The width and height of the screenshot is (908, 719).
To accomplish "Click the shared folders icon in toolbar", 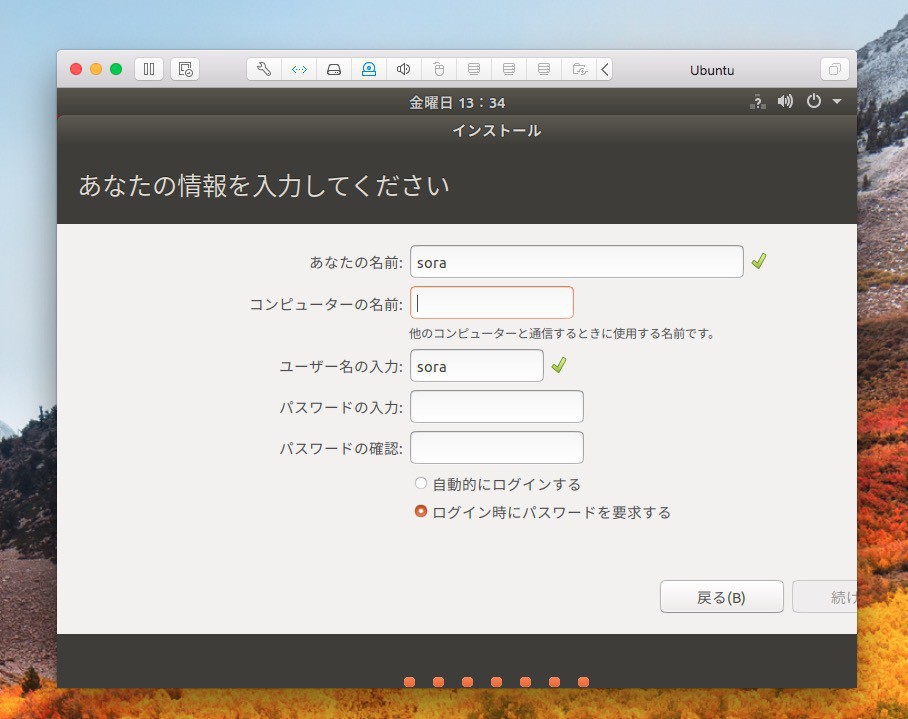I will (579, 69).
